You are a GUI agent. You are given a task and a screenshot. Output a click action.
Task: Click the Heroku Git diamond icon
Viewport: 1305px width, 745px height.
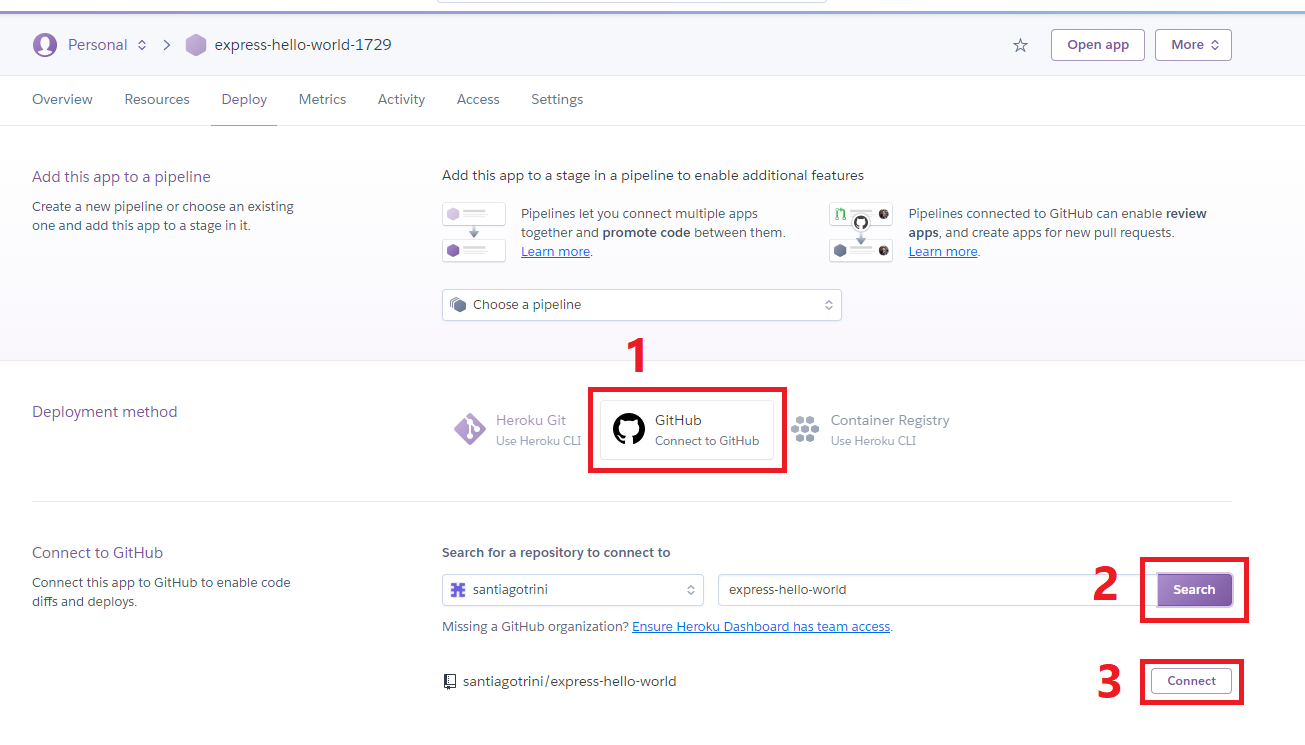click(x=470, y=430)
